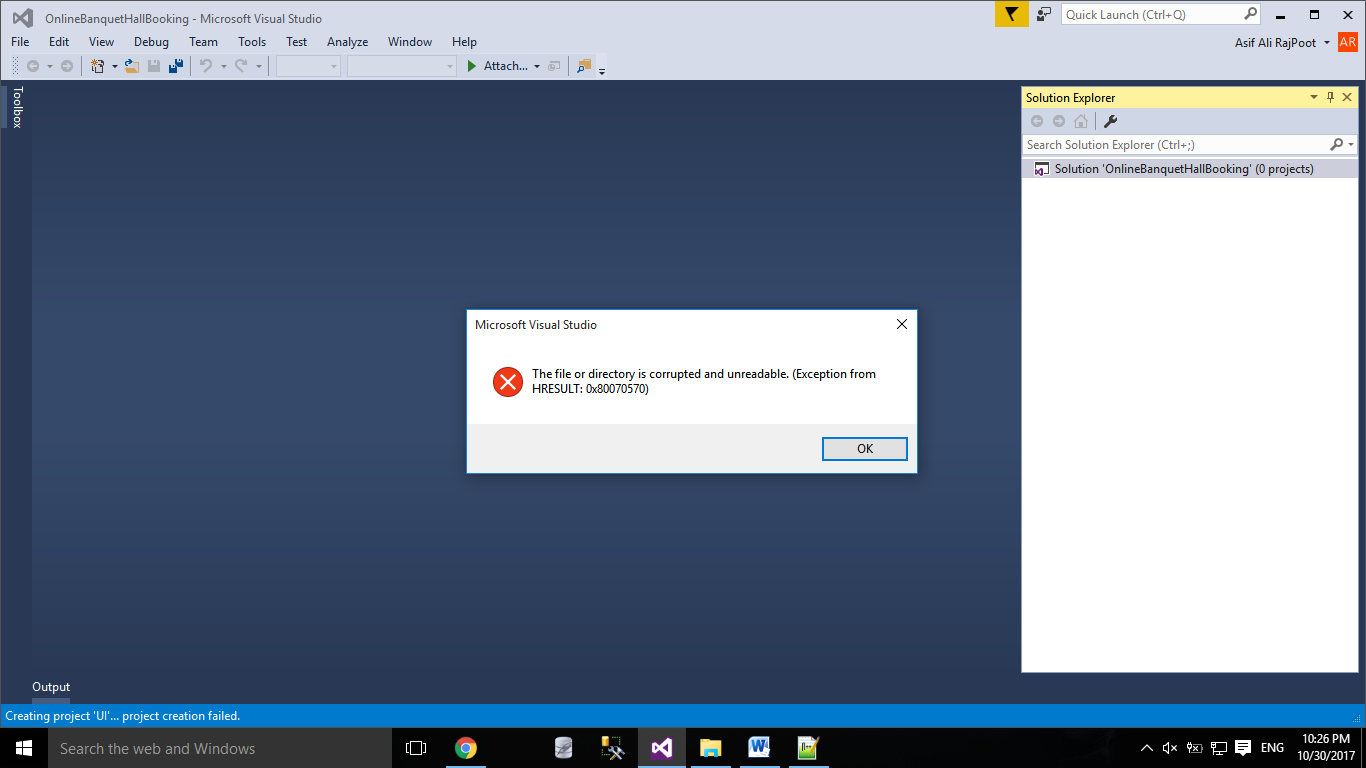Image resolution: width=1366 pixels, height=768 pixels.
Task: Open the Team menu
Action: tap(203, 42)
